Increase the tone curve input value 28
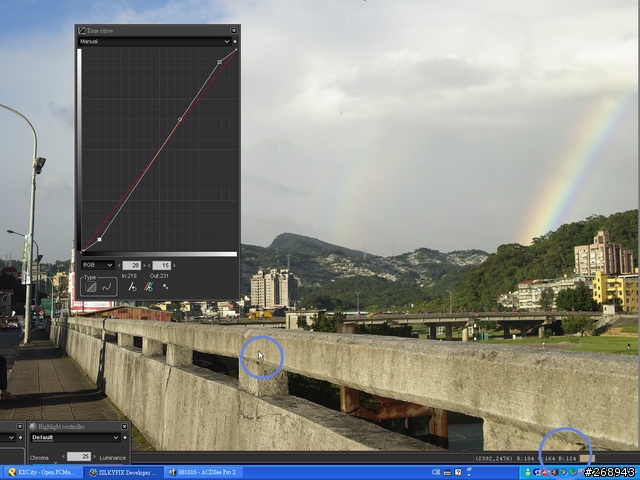Screen dimensions: 640x480 click(144, 266)
